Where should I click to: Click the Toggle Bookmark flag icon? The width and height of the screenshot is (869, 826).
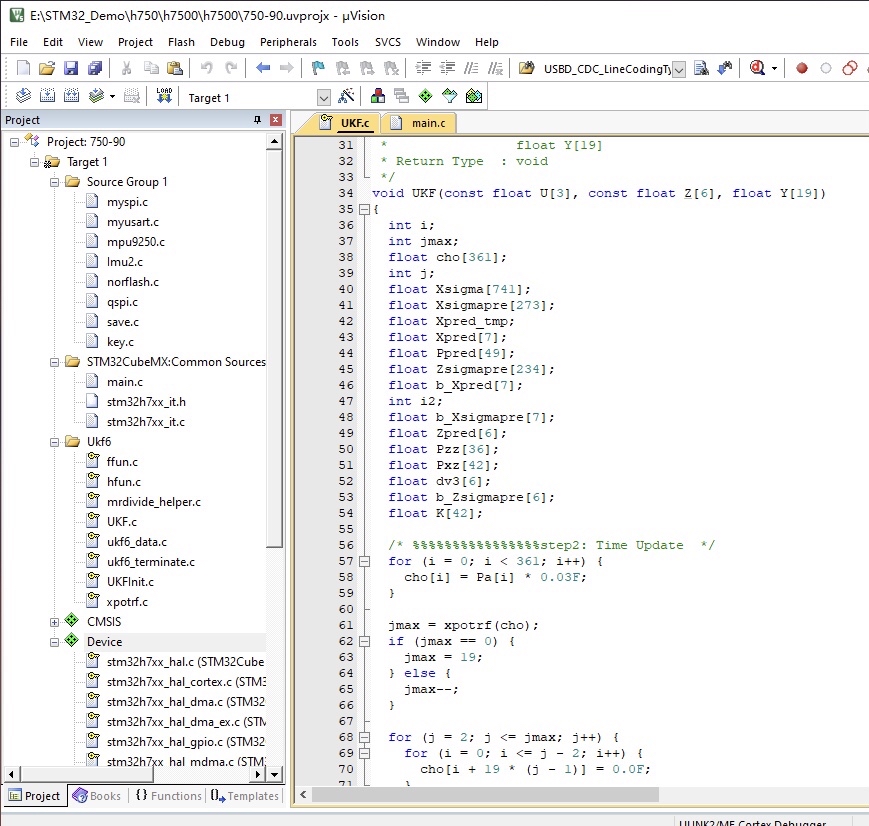coord(318,68)
